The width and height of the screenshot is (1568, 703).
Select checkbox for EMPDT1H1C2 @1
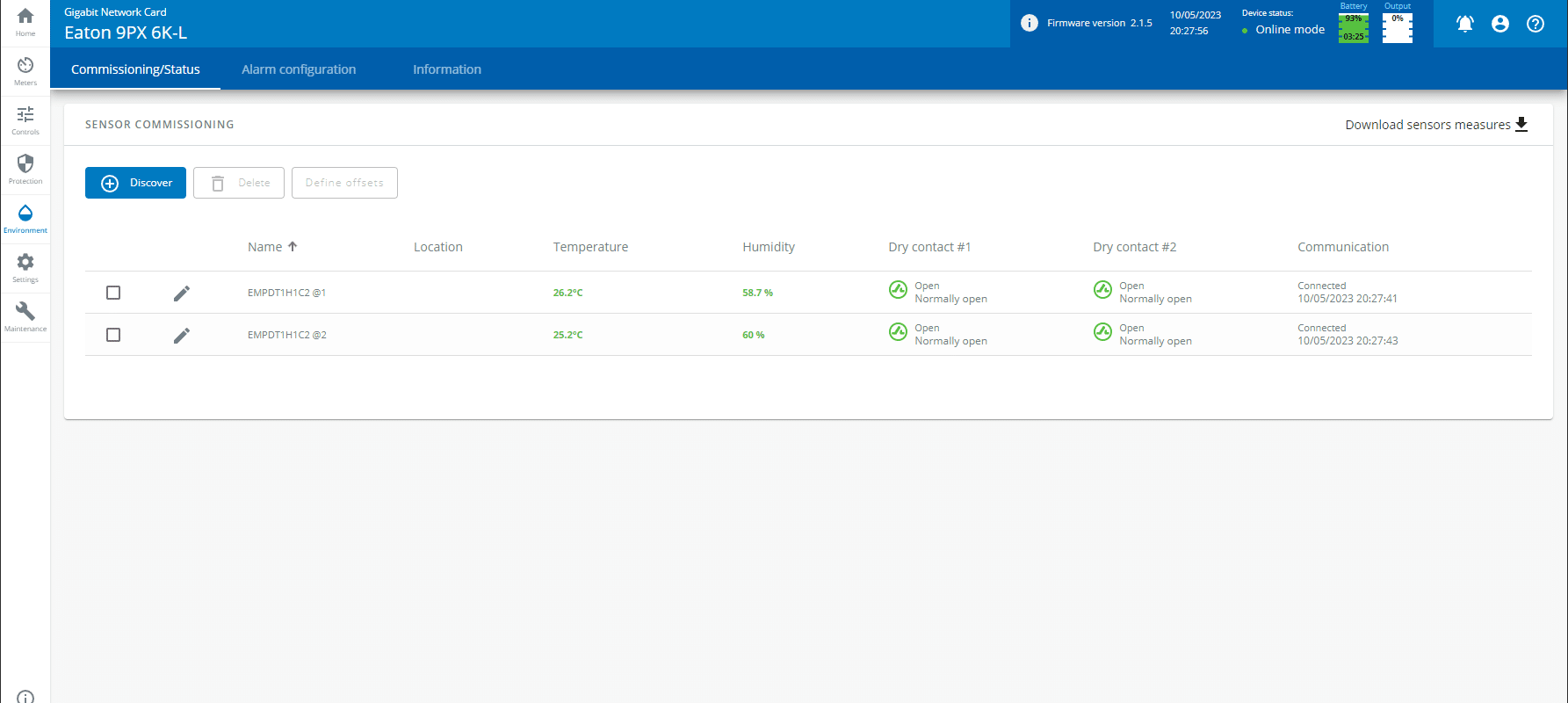click(x=113, y=293)
